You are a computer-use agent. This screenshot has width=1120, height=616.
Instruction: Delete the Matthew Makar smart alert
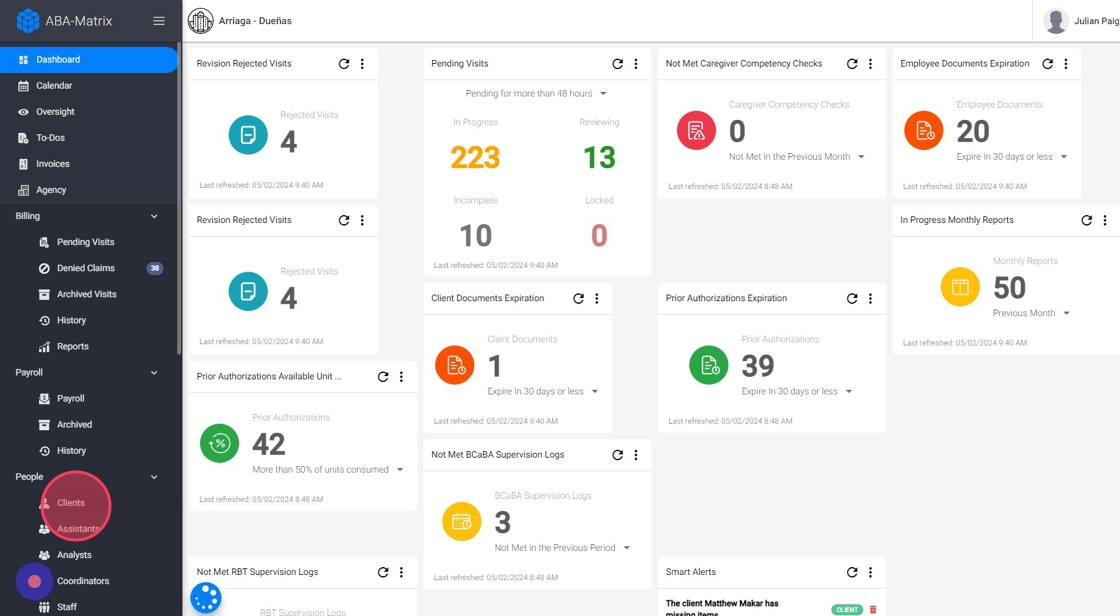873,610
